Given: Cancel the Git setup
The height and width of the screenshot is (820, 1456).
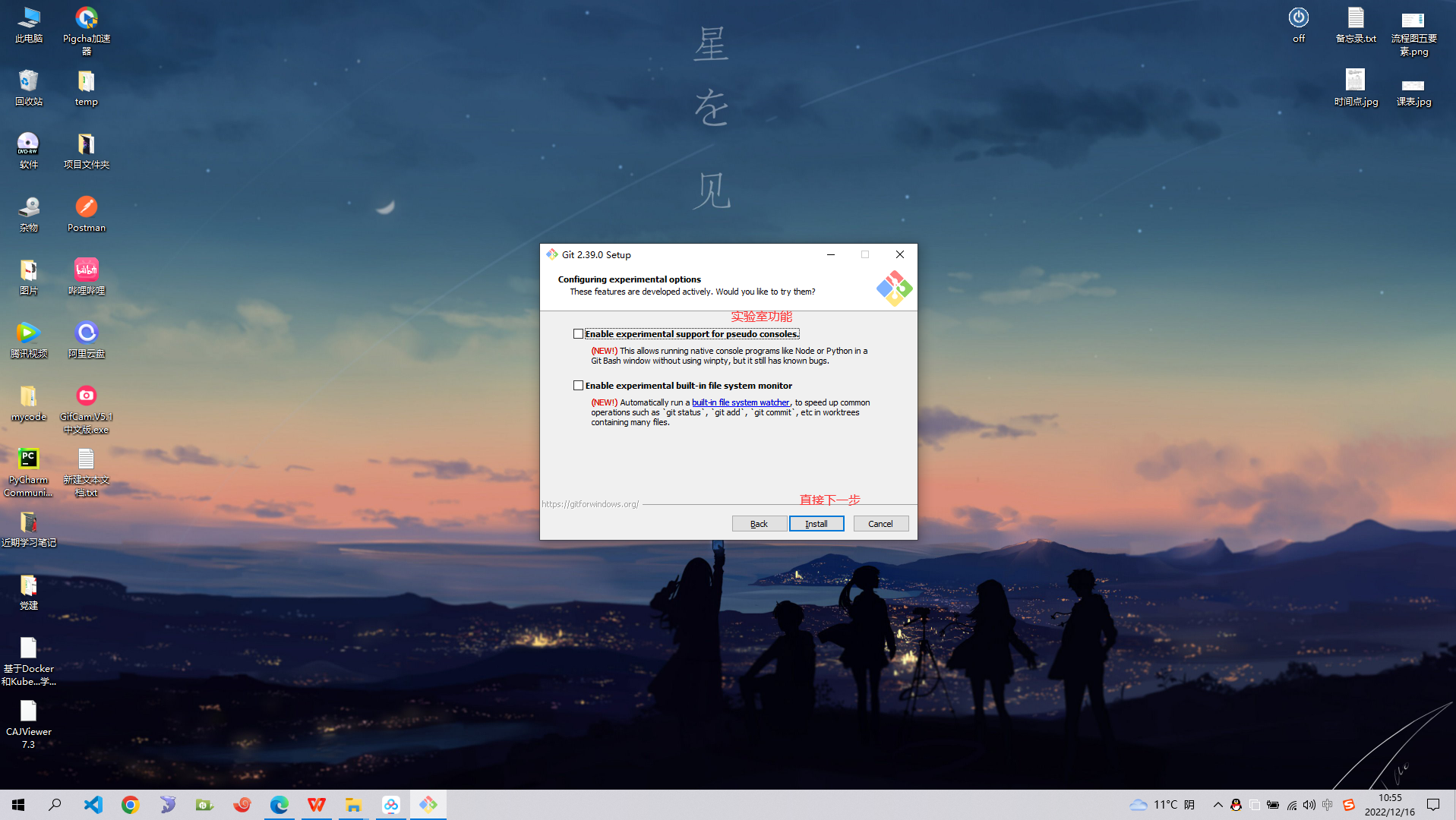Looking at the screenshot, I should click(880, 524).
